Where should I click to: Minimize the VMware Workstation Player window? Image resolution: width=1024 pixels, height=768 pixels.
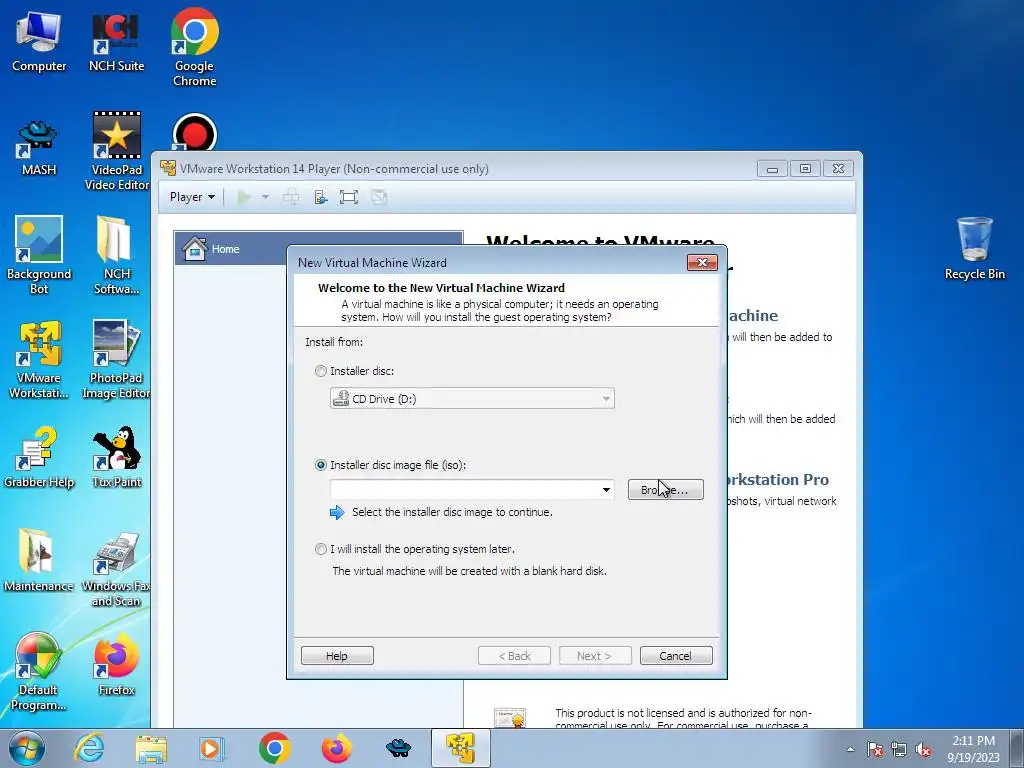pyautogui.click(x=772, y=169)
